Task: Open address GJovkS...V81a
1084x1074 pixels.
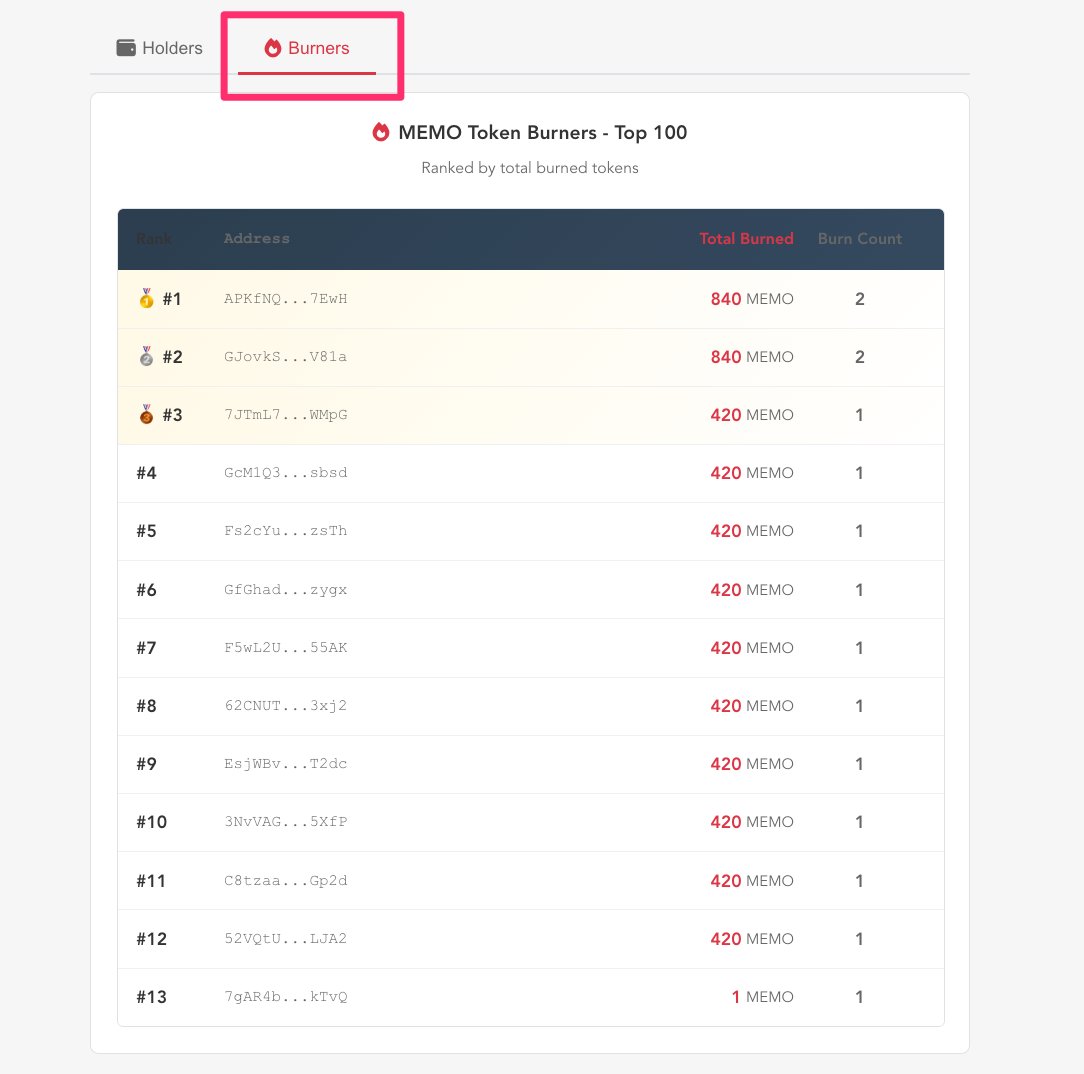Action: (x=286, y=357)
